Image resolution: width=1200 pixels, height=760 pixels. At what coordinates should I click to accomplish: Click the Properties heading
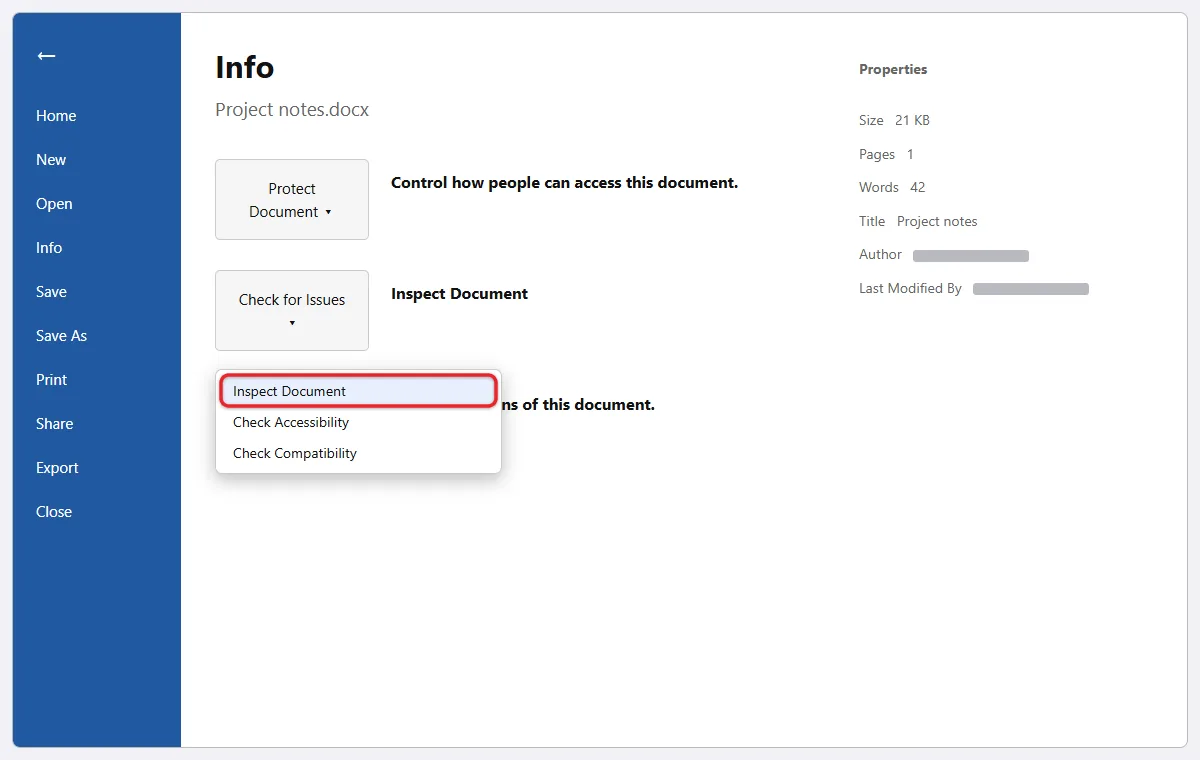click(893, 70)
